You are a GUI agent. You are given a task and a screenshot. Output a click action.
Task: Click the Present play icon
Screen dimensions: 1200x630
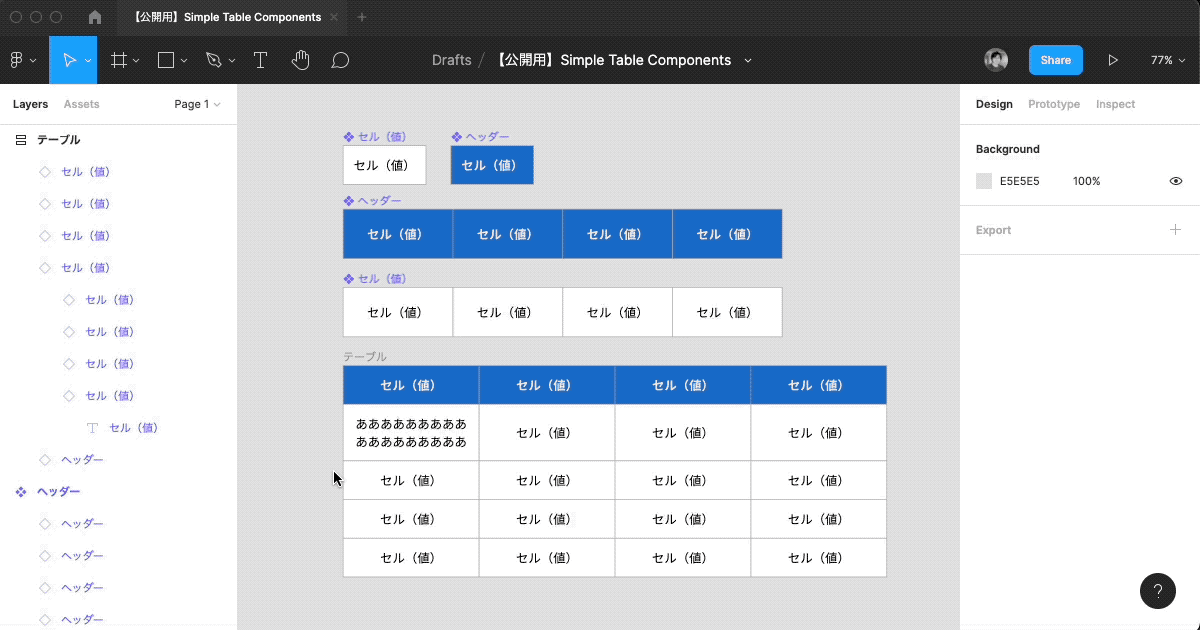(x=1112, y=60)
